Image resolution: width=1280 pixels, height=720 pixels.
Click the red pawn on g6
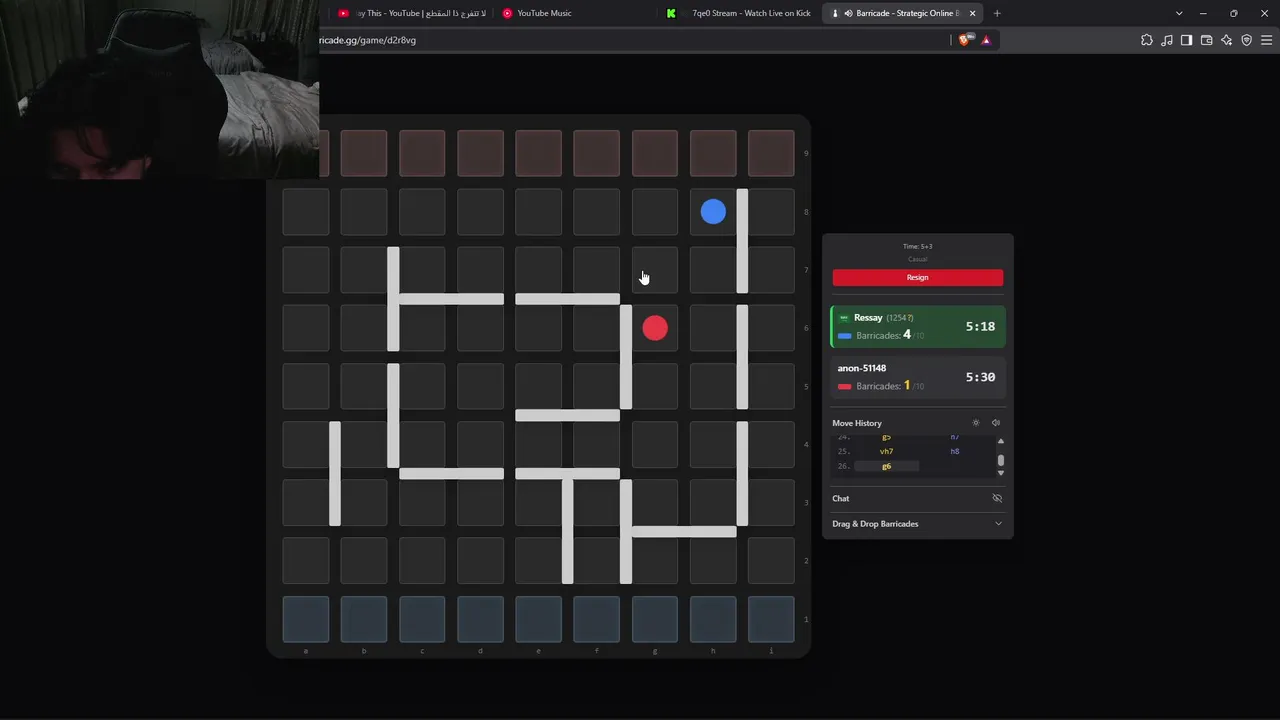(x=655, y=328)
